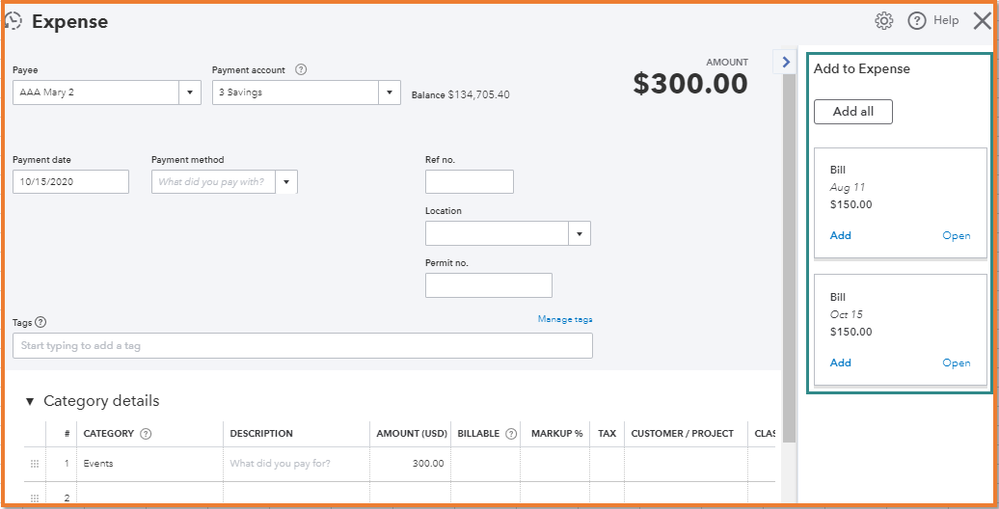The height and width of the screenshot is (509, 999).
Task: Click the Billable column help icon
Action: pos(511,434)
